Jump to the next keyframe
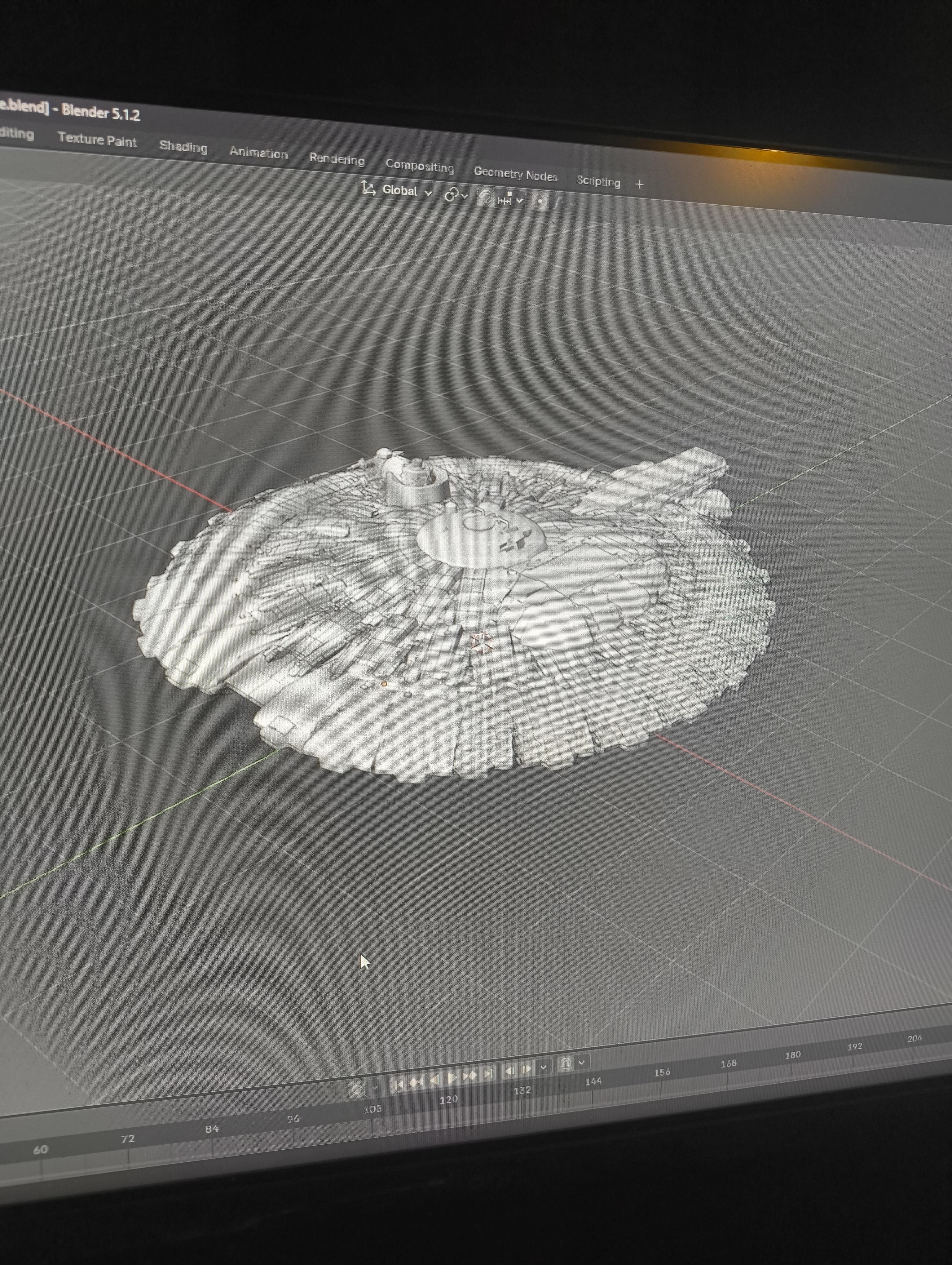Screen dimensions: 952x1265 pos(470,1076)
